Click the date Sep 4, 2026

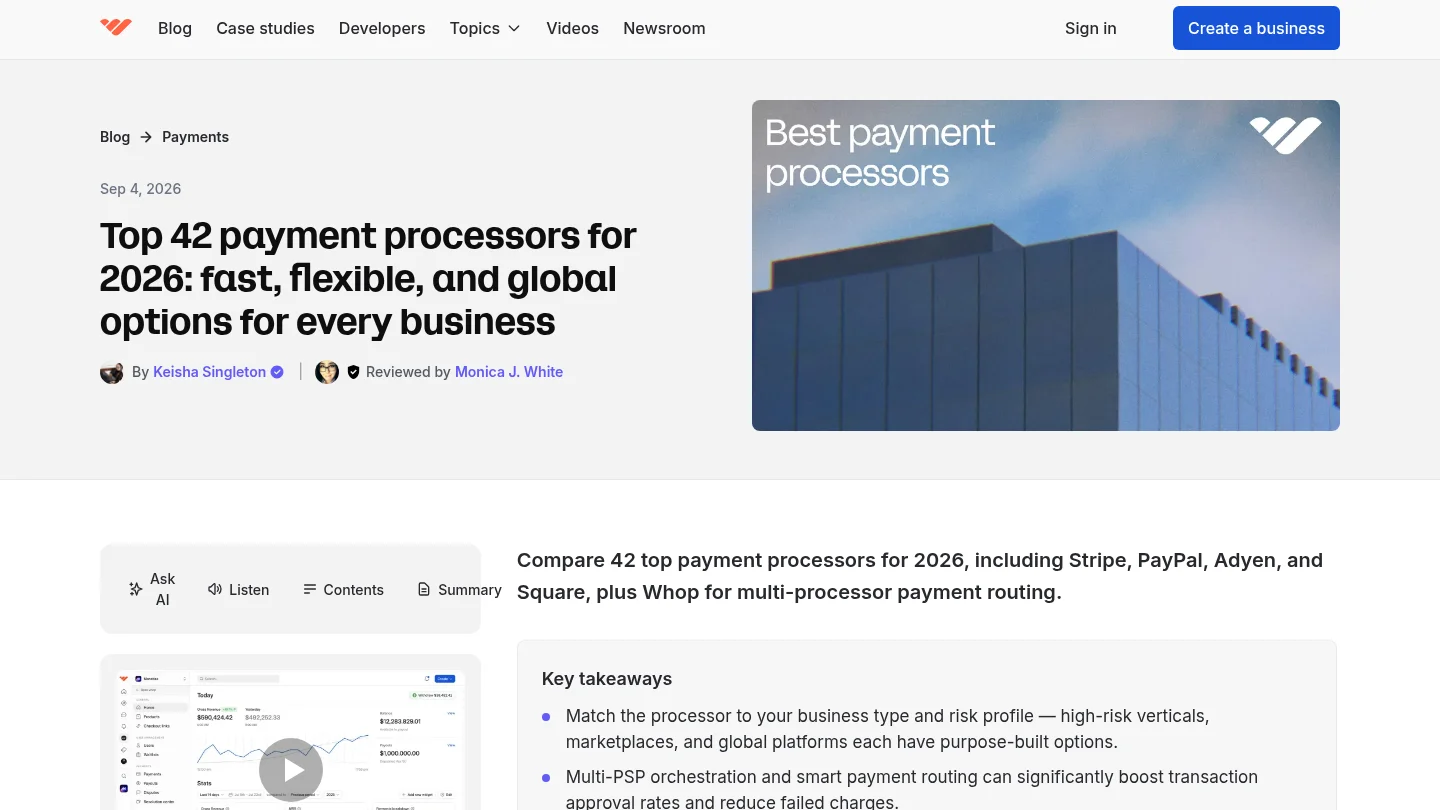pyautogui.click(x=140, y=189)
